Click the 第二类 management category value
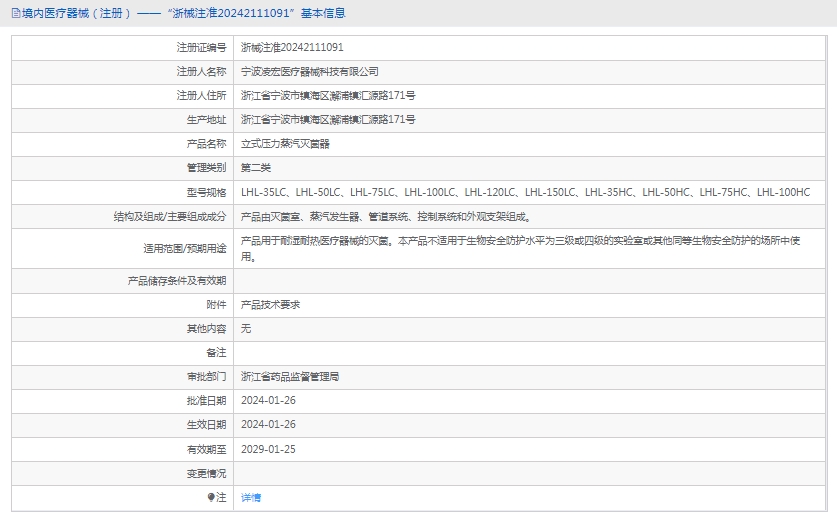The image size is (837, 515). click(x=256, y=167)
